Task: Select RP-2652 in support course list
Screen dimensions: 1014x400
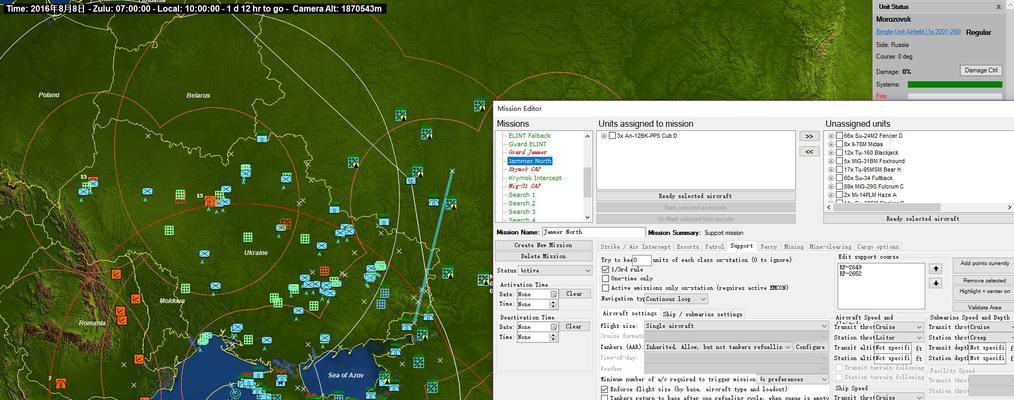Action: 848,274
